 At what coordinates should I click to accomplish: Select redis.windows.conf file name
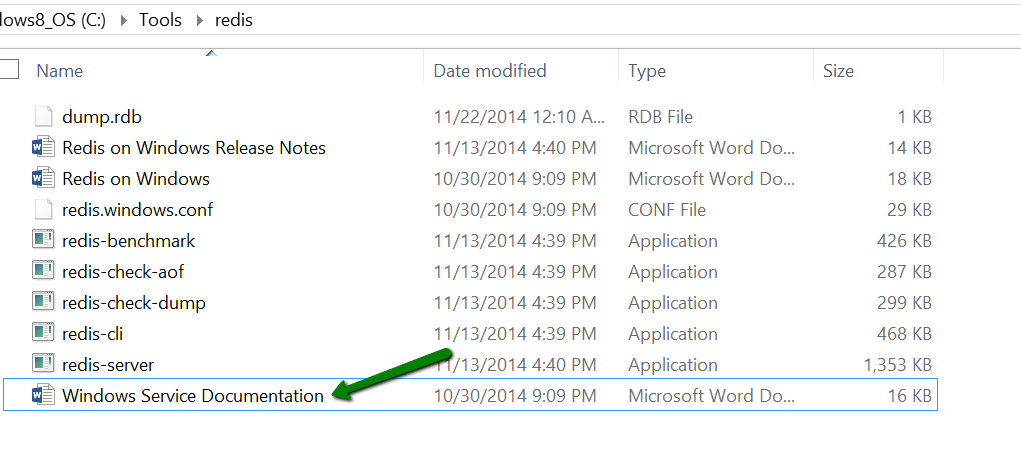[x=137, y=210]
